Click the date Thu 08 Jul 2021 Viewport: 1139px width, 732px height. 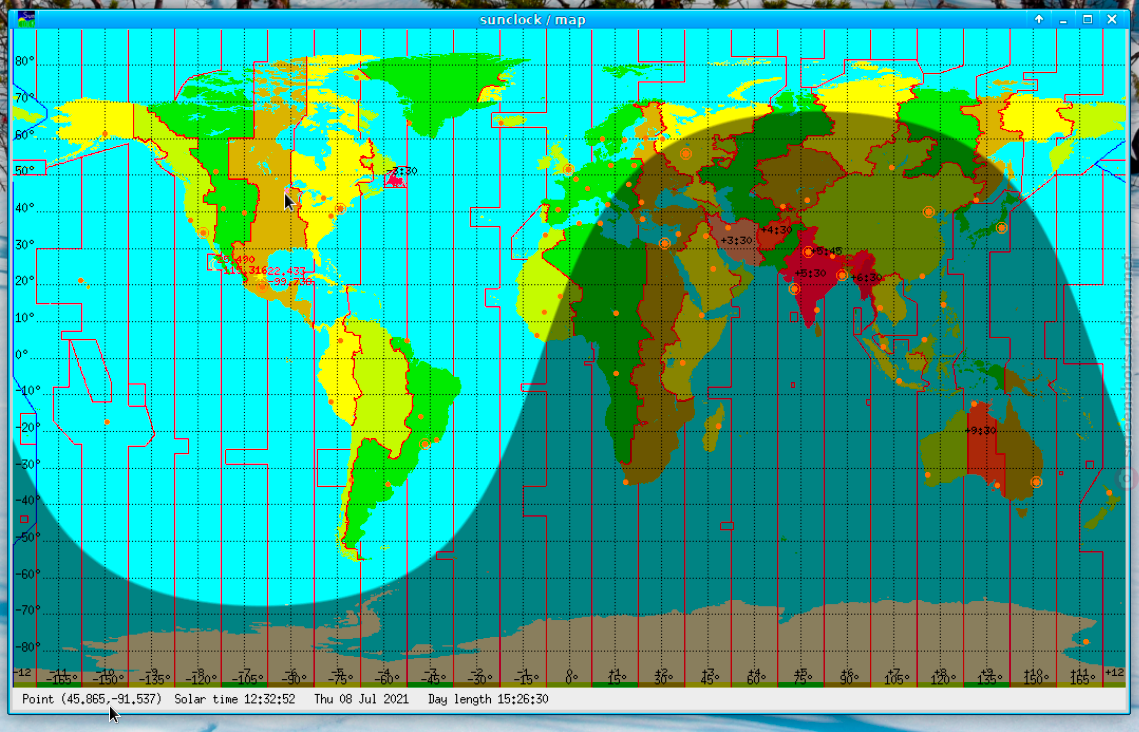(x=361, y=699)
